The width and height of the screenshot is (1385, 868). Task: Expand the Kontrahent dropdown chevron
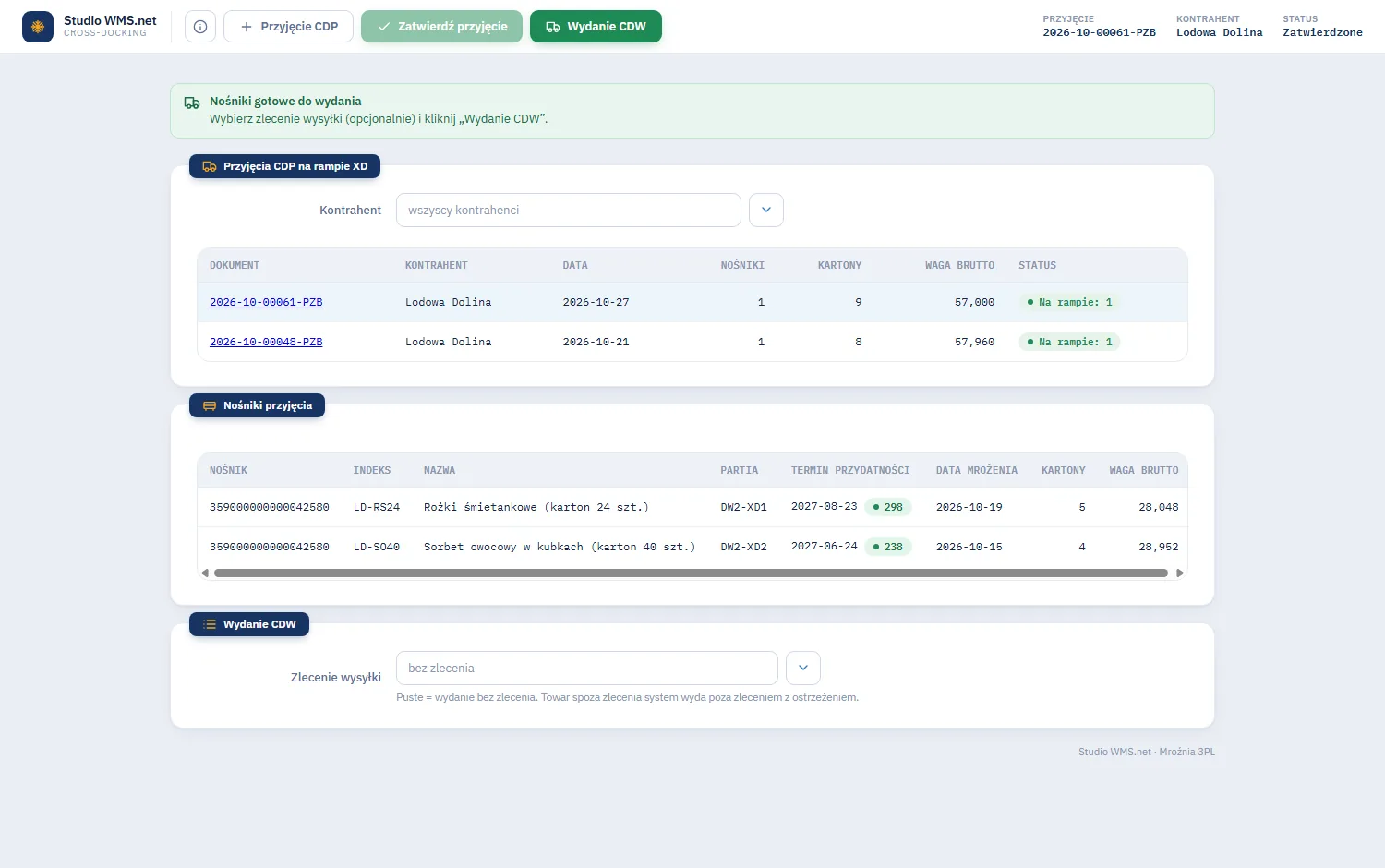pos(766,210)
